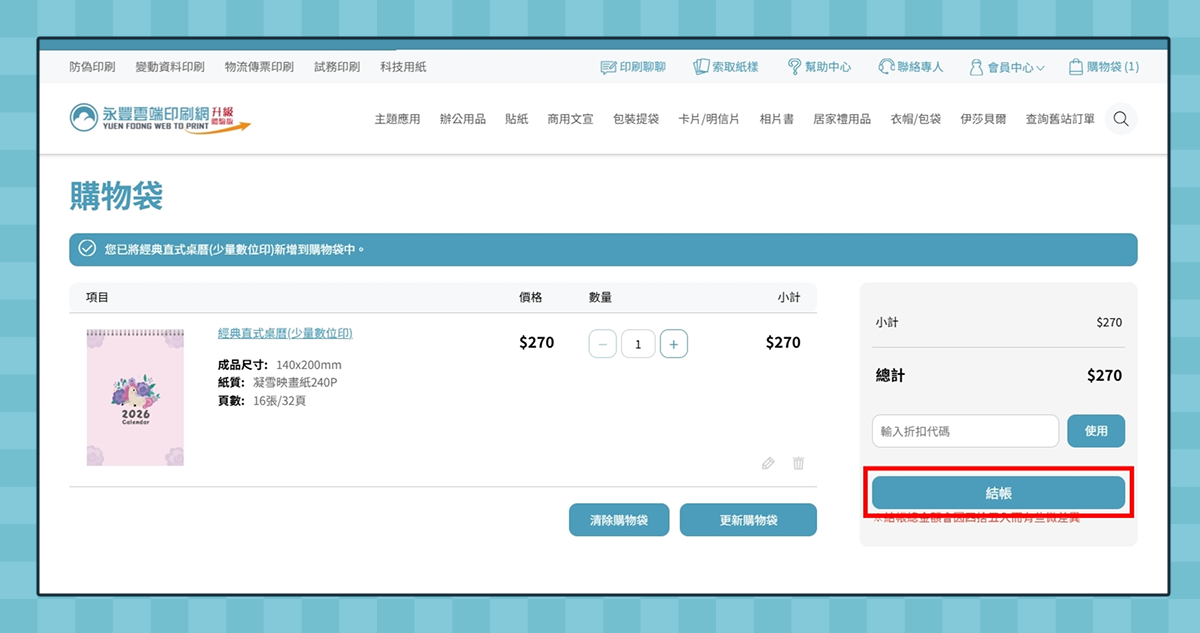The image size is (1200, 633).
Task: Select 居家禮用品 category menu
Action: click(842, 119)
